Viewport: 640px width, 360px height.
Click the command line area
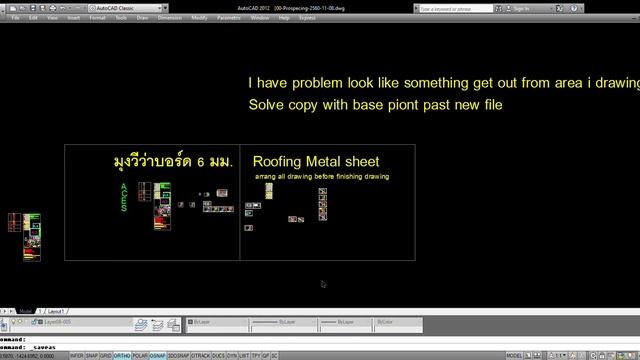click(320, 343)
